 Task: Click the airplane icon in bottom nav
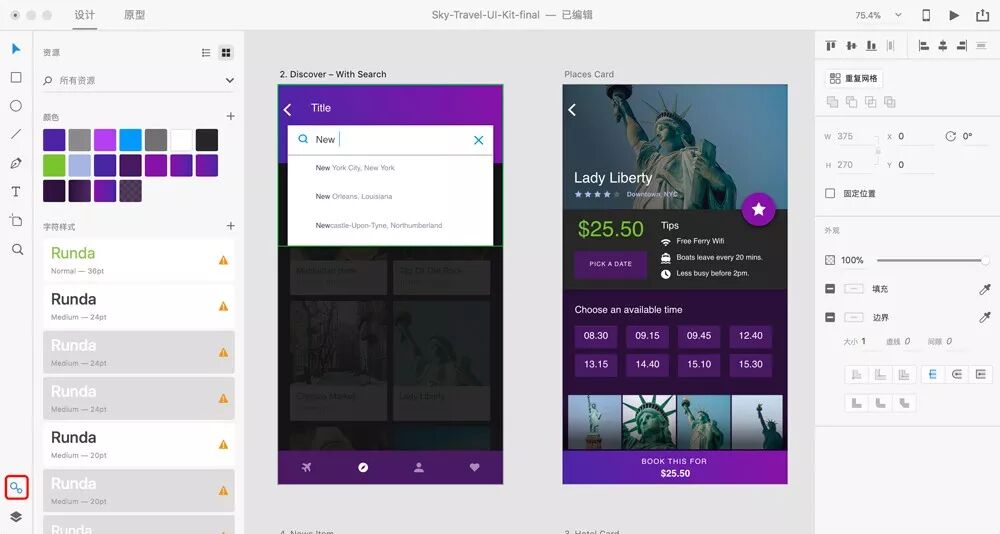point(306,467)
